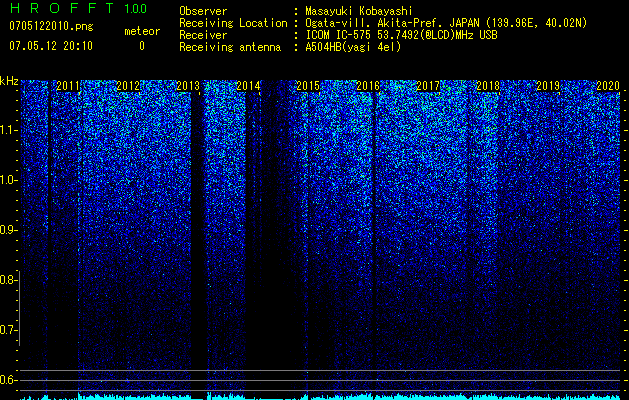This screenshot has width=629, height=400.
Task: Click observer name Masayuki Kobayashi
Action: (x=359, y=12)
